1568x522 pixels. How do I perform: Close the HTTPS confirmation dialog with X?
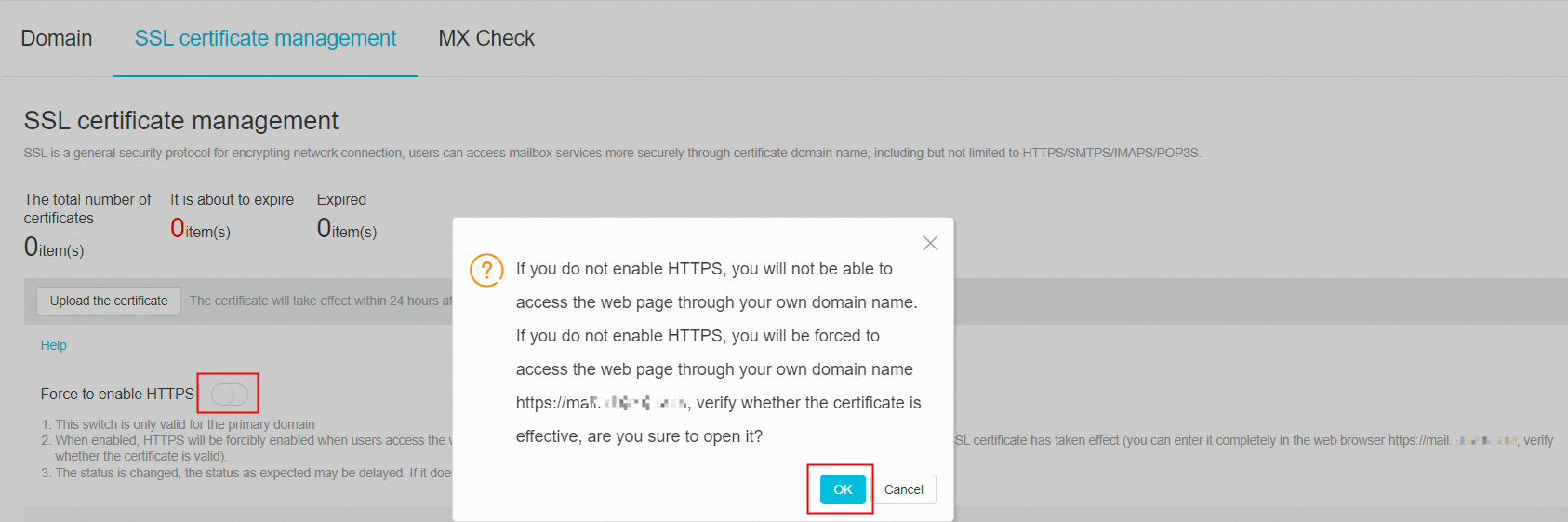tap(930, 243)
